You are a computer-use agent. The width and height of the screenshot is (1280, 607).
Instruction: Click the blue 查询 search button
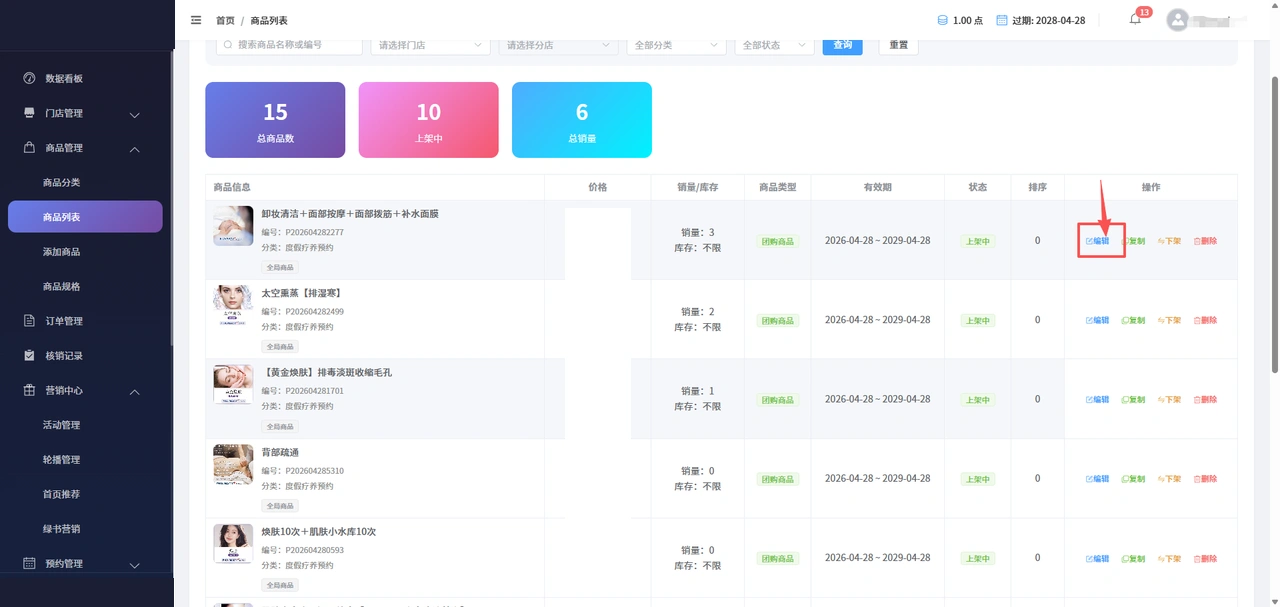pos(843,45)
